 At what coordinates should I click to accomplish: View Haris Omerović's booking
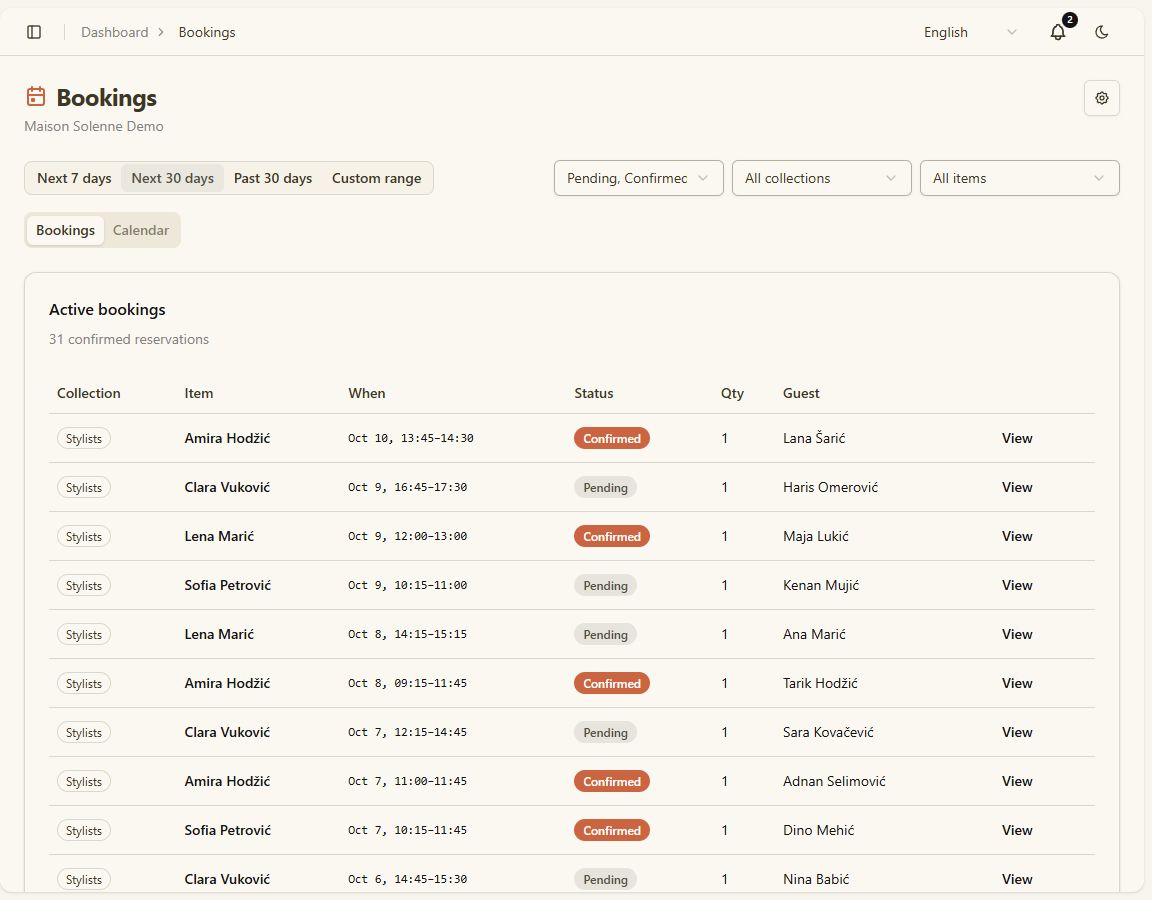click(x=1017, y=487)
